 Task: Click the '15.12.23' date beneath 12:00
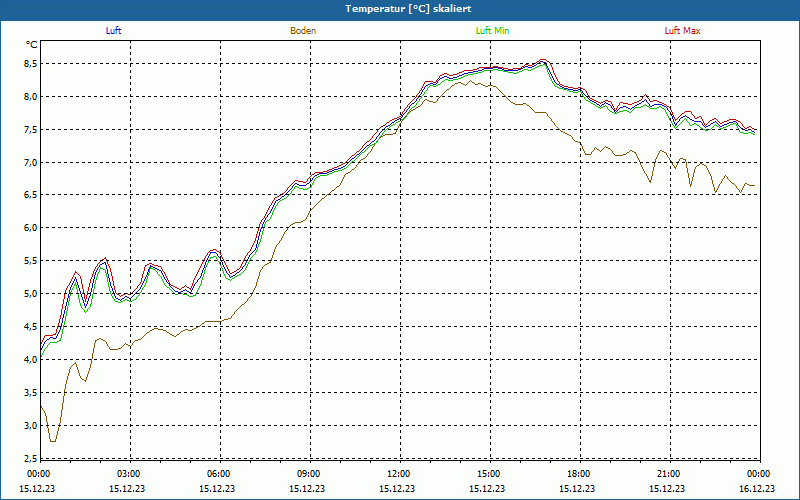(398, 488)
